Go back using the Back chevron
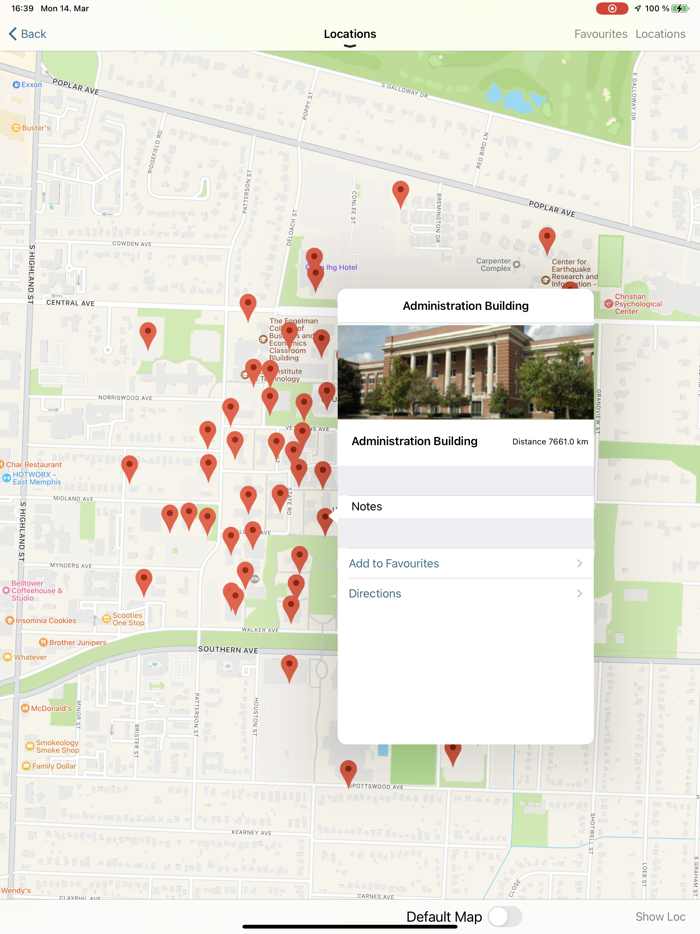The height and width of the screenshot is (934, 700). (x=13, y=34)
